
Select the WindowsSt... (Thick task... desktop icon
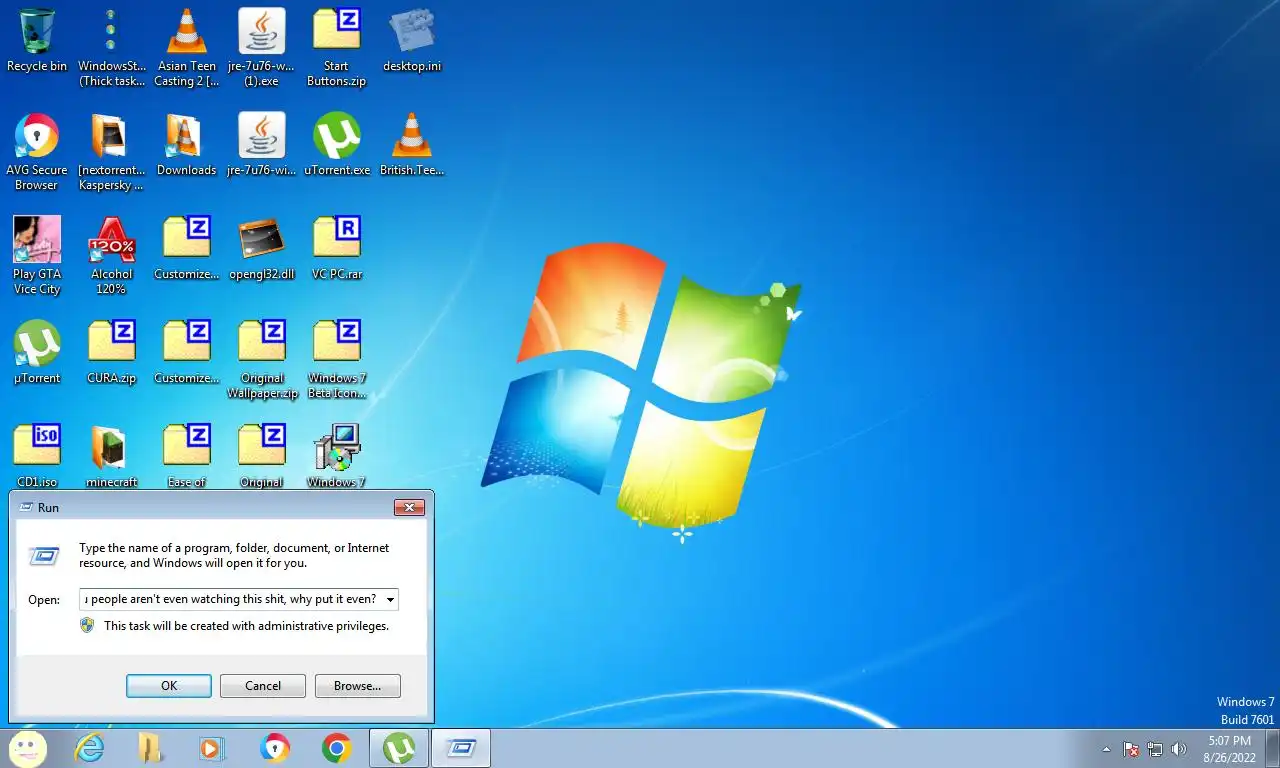point(112,47)
